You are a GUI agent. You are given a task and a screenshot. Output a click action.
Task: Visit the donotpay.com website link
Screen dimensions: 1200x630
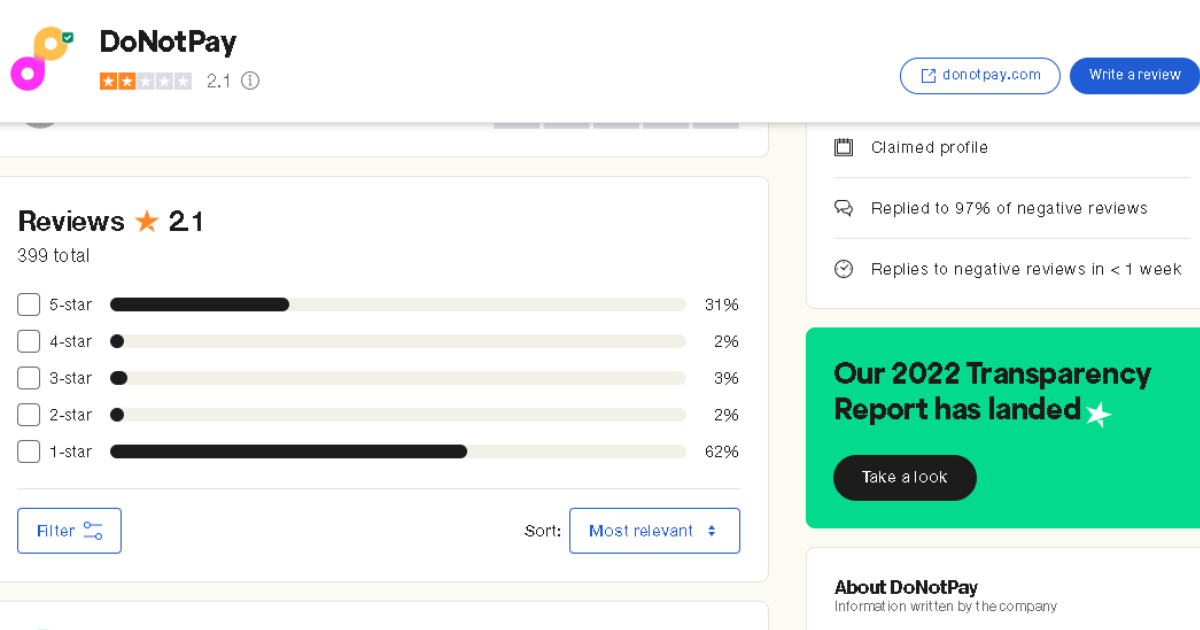[x=979, y=76]
